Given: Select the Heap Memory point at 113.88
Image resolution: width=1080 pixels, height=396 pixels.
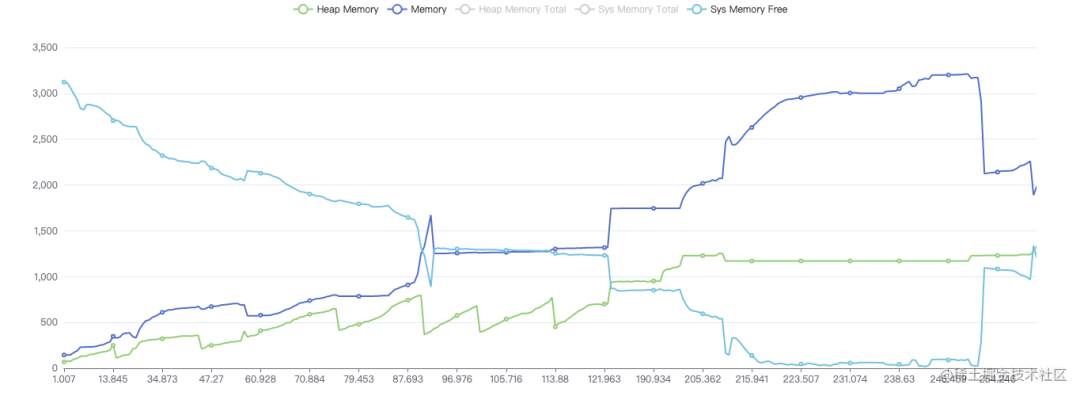Looking at the screenshot, I should 554,326.
